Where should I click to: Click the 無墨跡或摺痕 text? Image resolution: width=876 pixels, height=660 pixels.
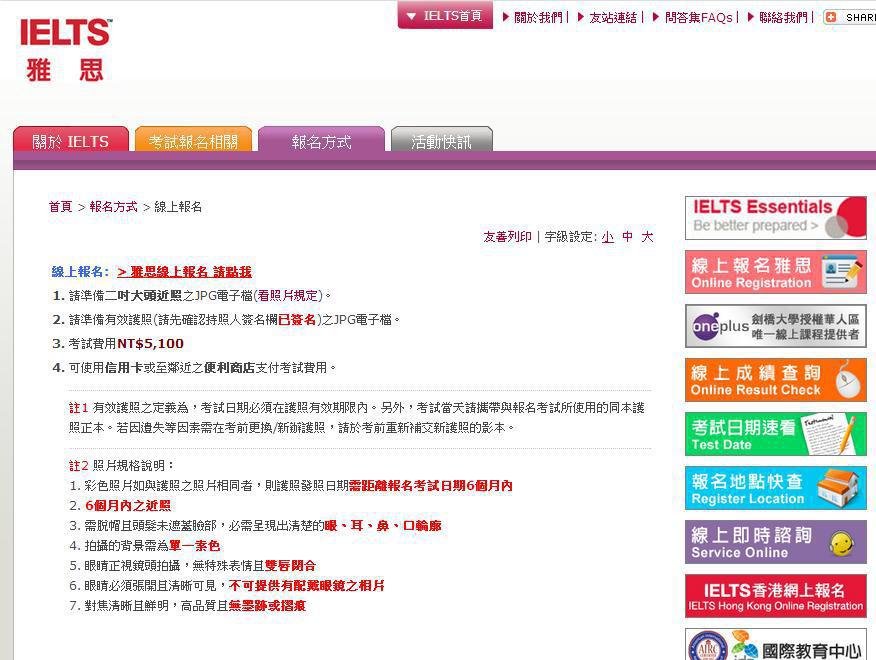(x=267, y=606)
